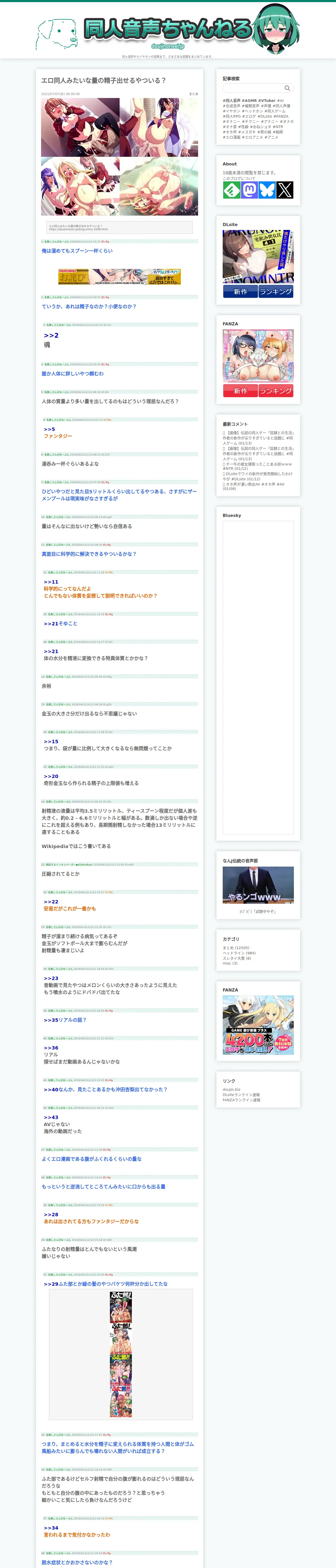Click the >>28 reply anchor
Image resolution: width=336 pixels, height=1568 pixels.
(51, 1214)
